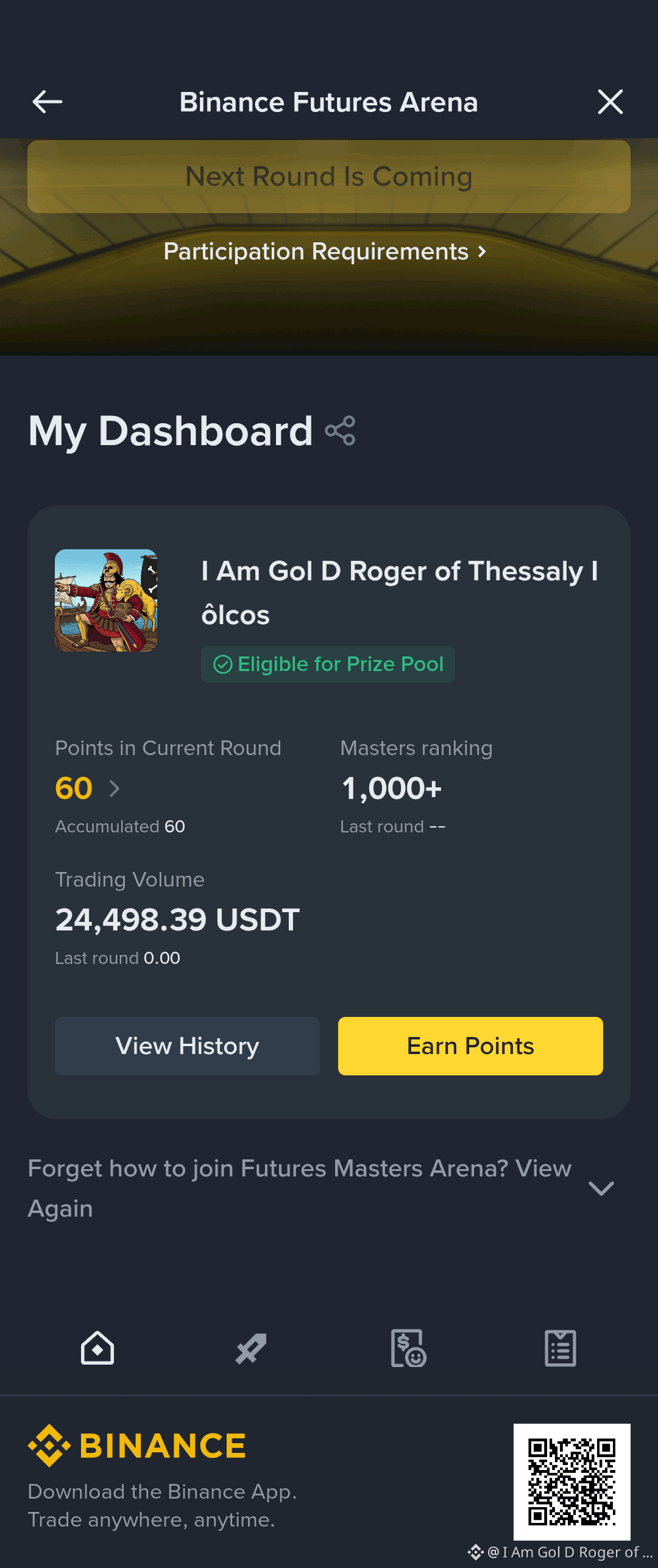658x1568 pixels.
Task: Tap the Eligible for Prize Pool badge
Action: (x=328, y=664)
